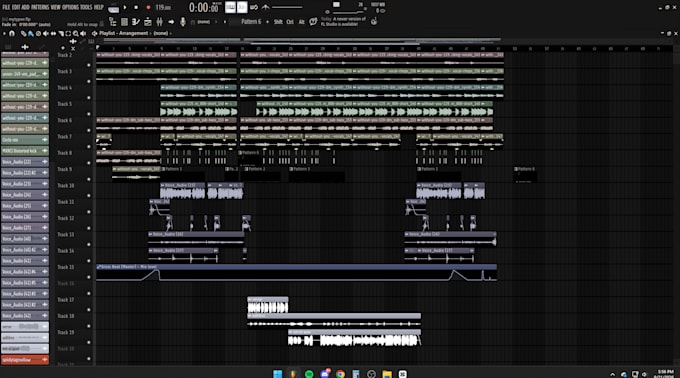Select Circle rim in the picker panel
The height and width of the screenshot is (378, 680).
coord(25,140)
